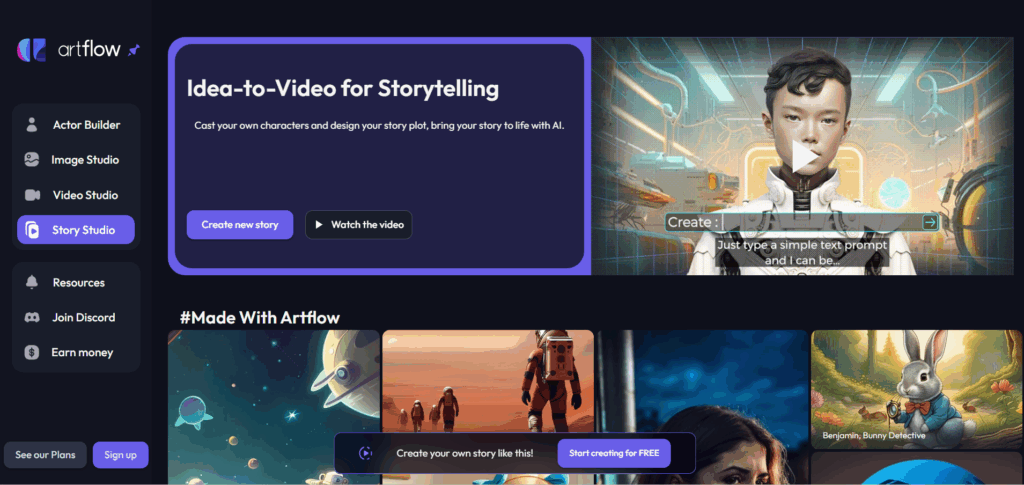This screenshot has width=1024, height=485.
Task: Click the pin icon beside artflow
Action: (133, 50)
